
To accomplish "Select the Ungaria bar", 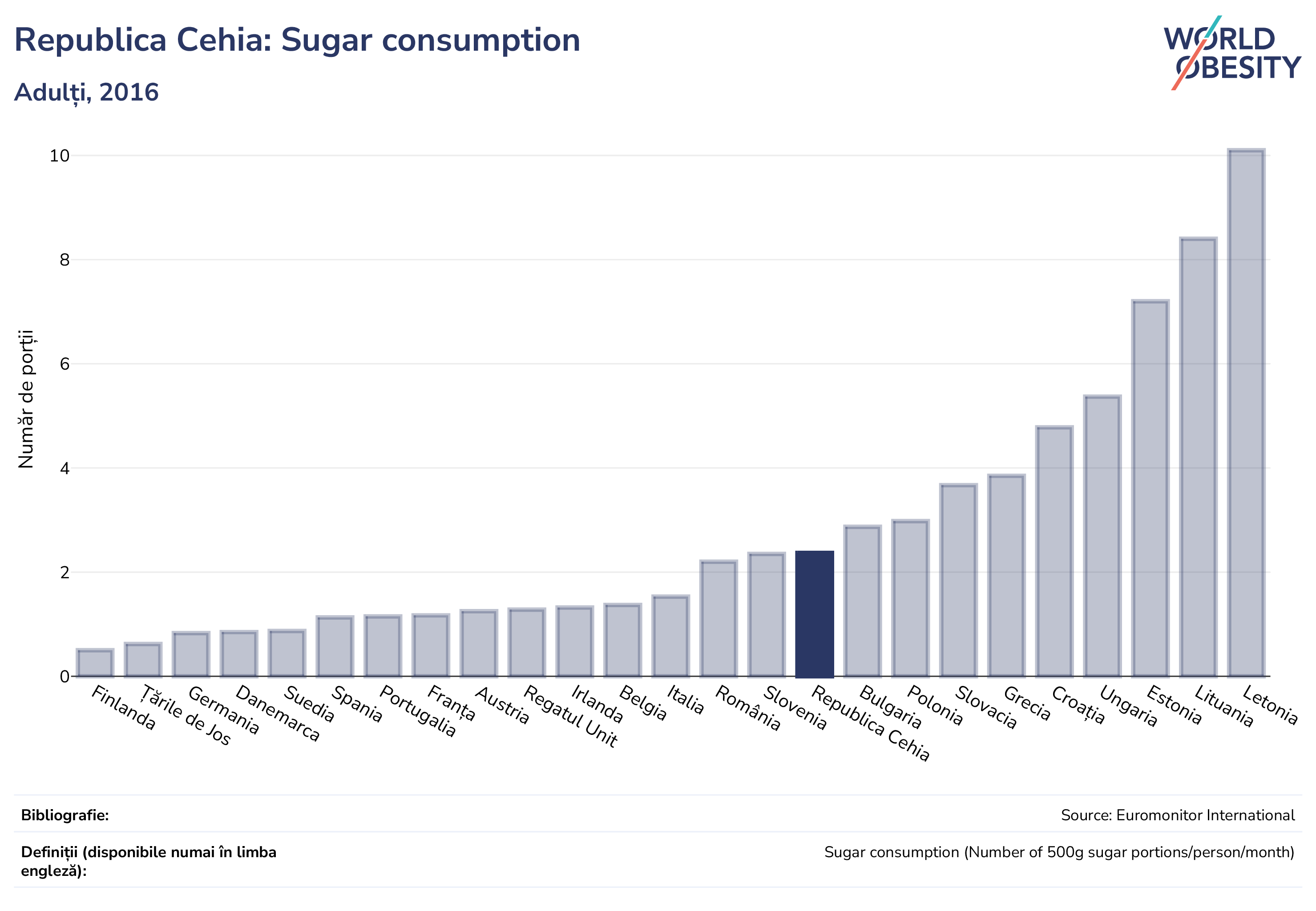I will pyautogui.click(x=1102, y=536).
